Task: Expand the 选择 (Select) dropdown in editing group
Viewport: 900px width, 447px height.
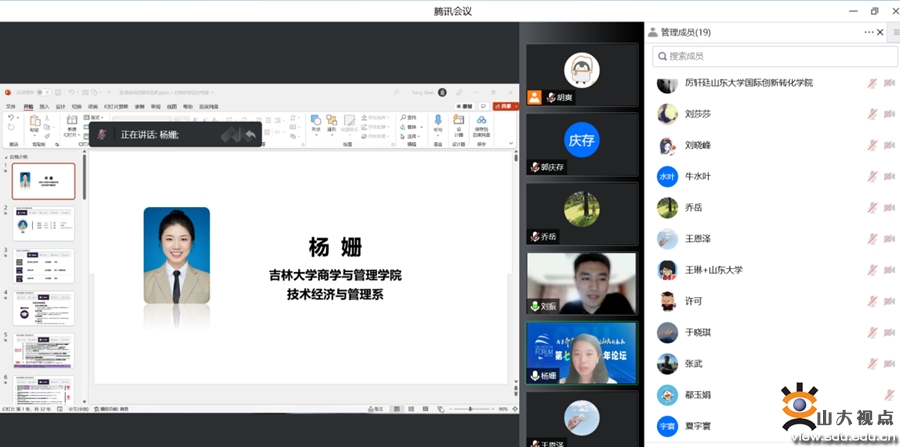Action: (412, 136)
